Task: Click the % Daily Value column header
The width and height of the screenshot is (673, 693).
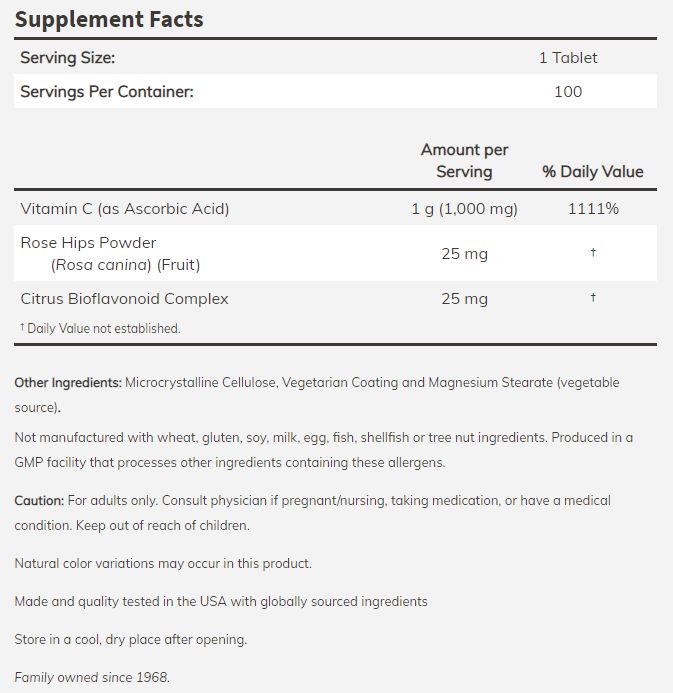Action: [592, 171]
